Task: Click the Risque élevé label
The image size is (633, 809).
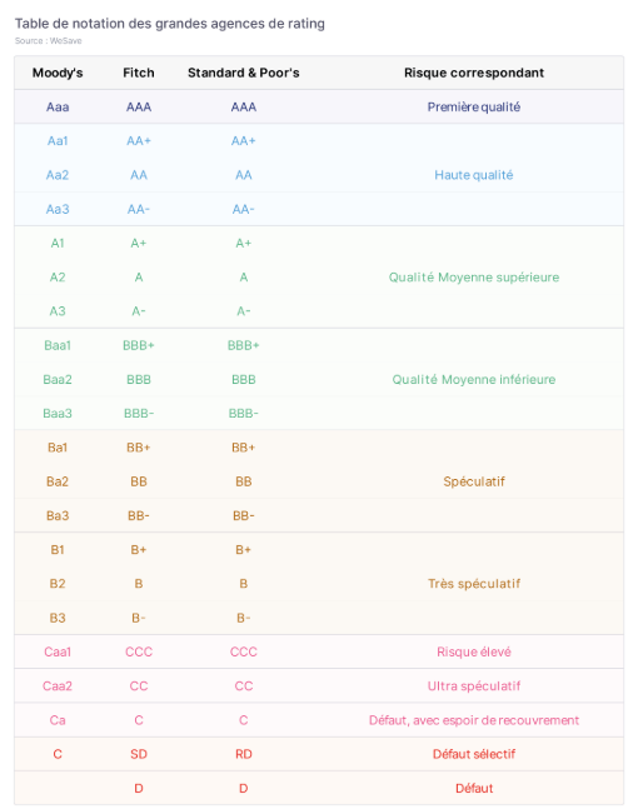Action: click(x=474, y=652)
